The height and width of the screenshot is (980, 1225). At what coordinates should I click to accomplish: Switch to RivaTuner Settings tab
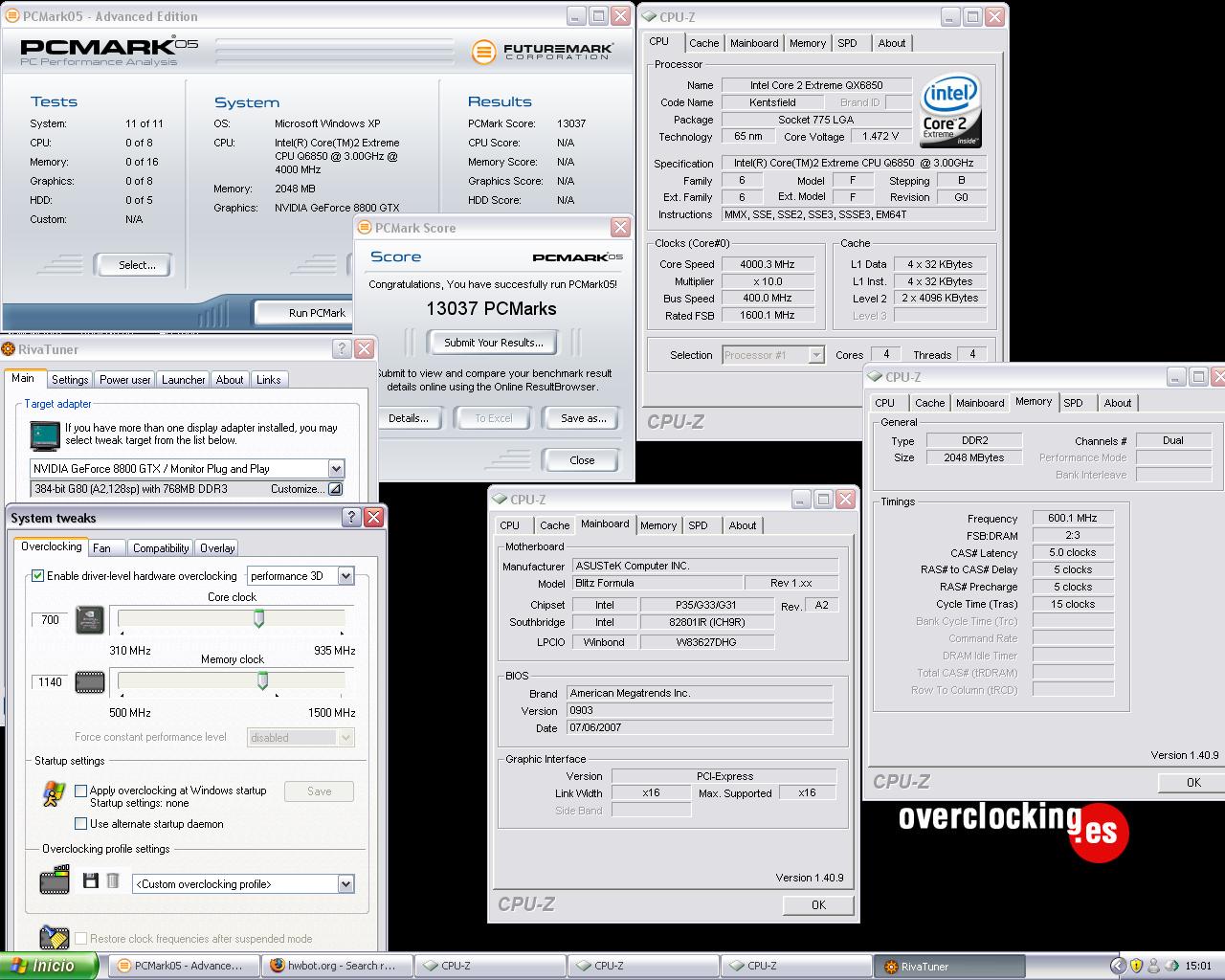coord(70,380)
